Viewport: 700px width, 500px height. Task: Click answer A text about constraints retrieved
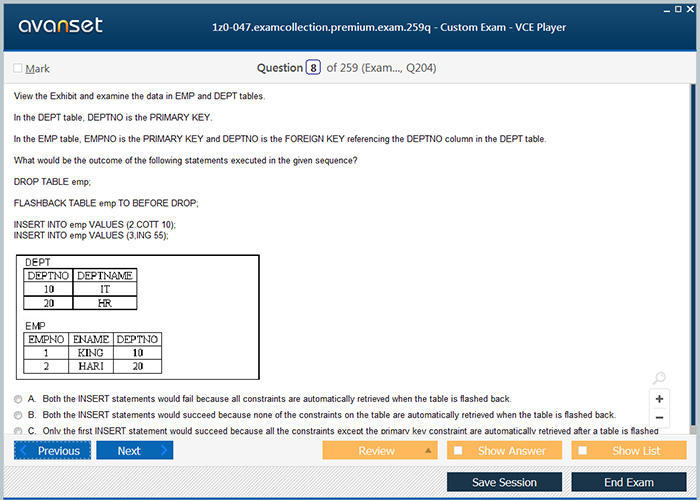(277, 399)
